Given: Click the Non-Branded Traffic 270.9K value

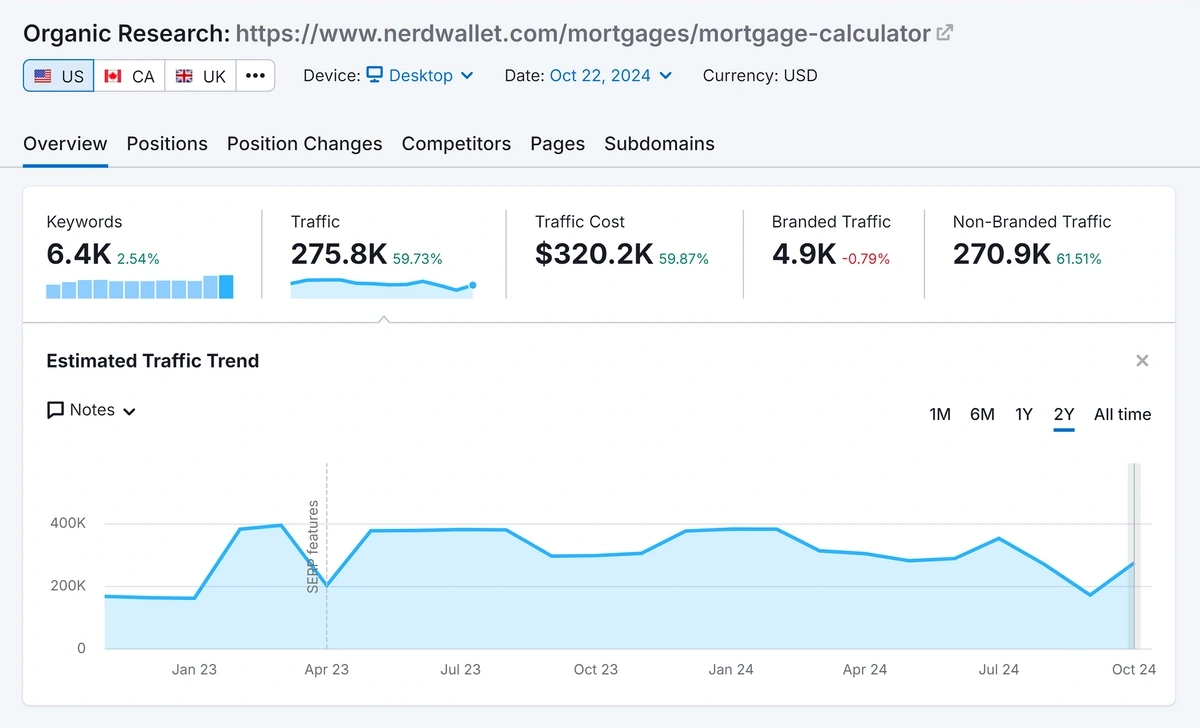Looking at the screenshot, I should pos(1002,254).
